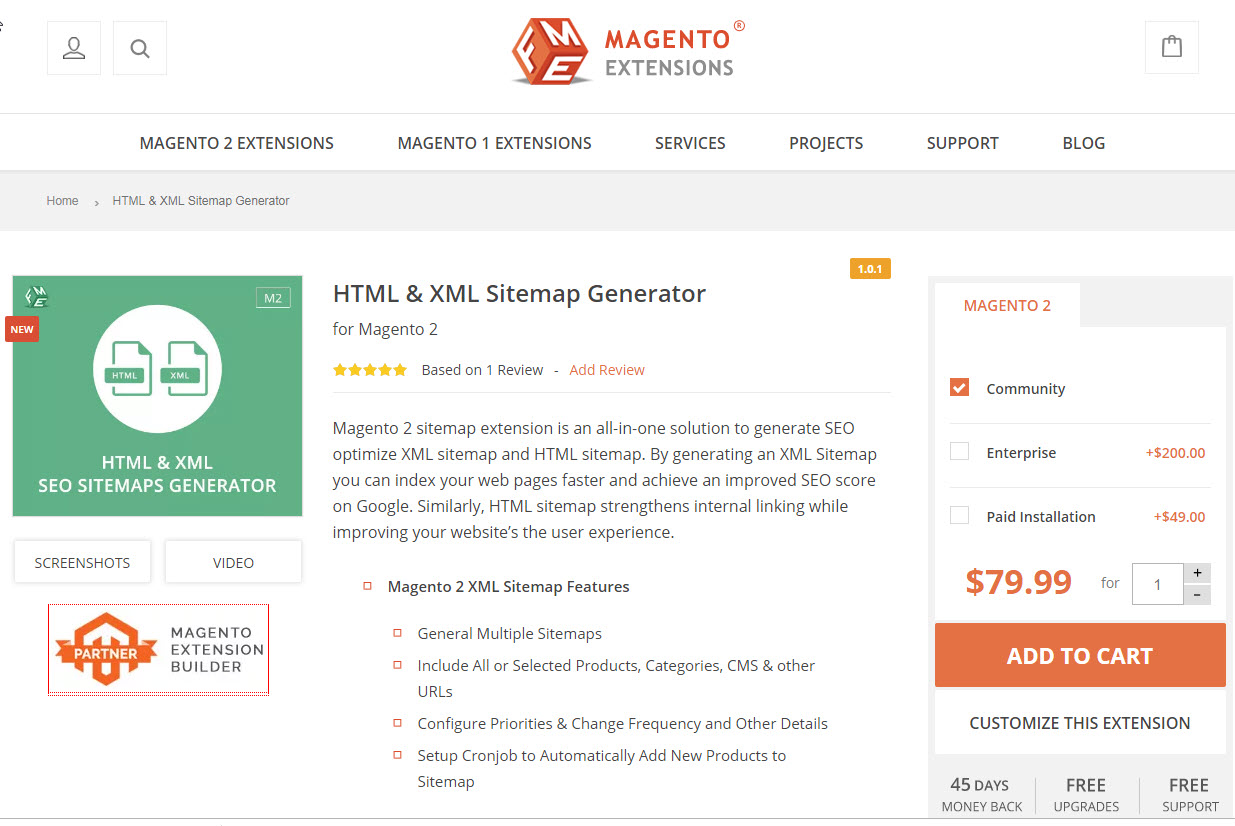Click the search magnifier icon
Viewport: 1235px width, 826px height.
(x=140, y=48)
